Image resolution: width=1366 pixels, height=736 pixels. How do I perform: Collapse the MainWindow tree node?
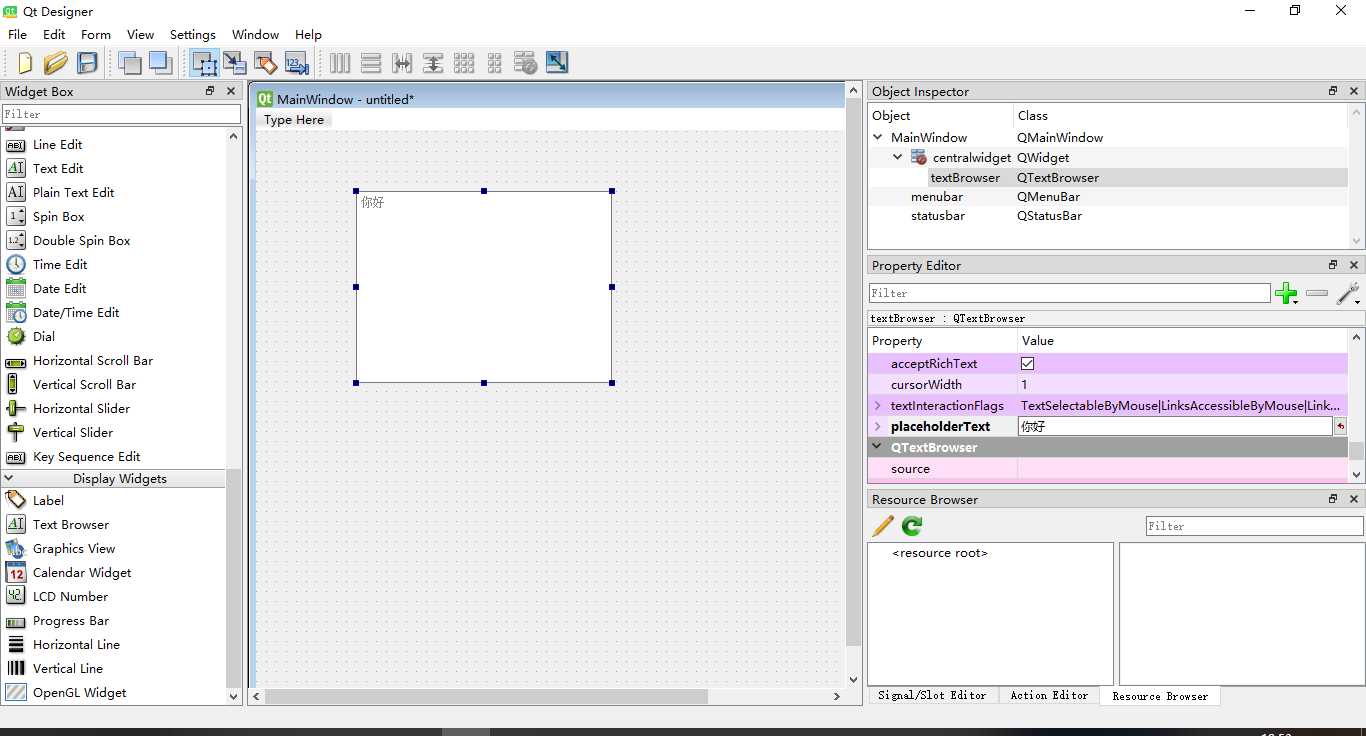click(x=878, y=137)
